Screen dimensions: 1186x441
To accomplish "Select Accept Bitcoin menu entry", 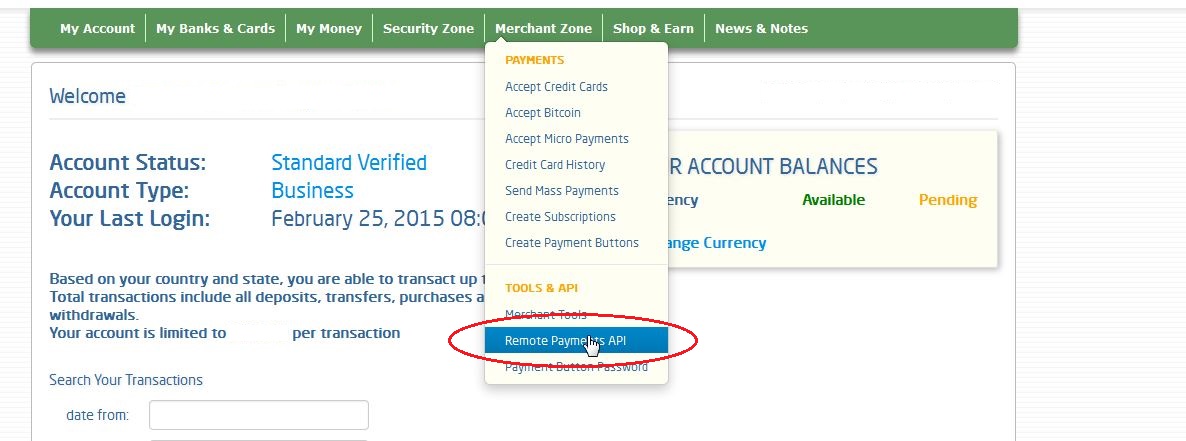I will click(542, 113).
